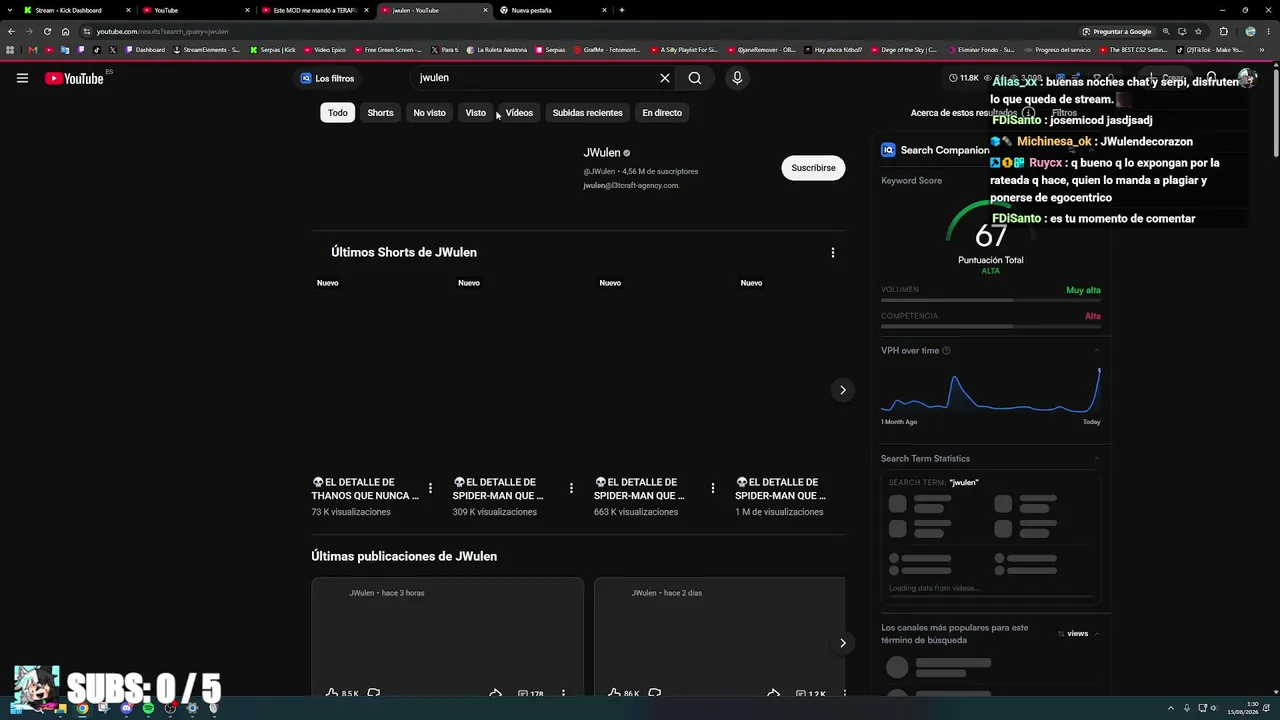
Task: Click Preguntar a Google in the address bar
Action: point(1116,32)
